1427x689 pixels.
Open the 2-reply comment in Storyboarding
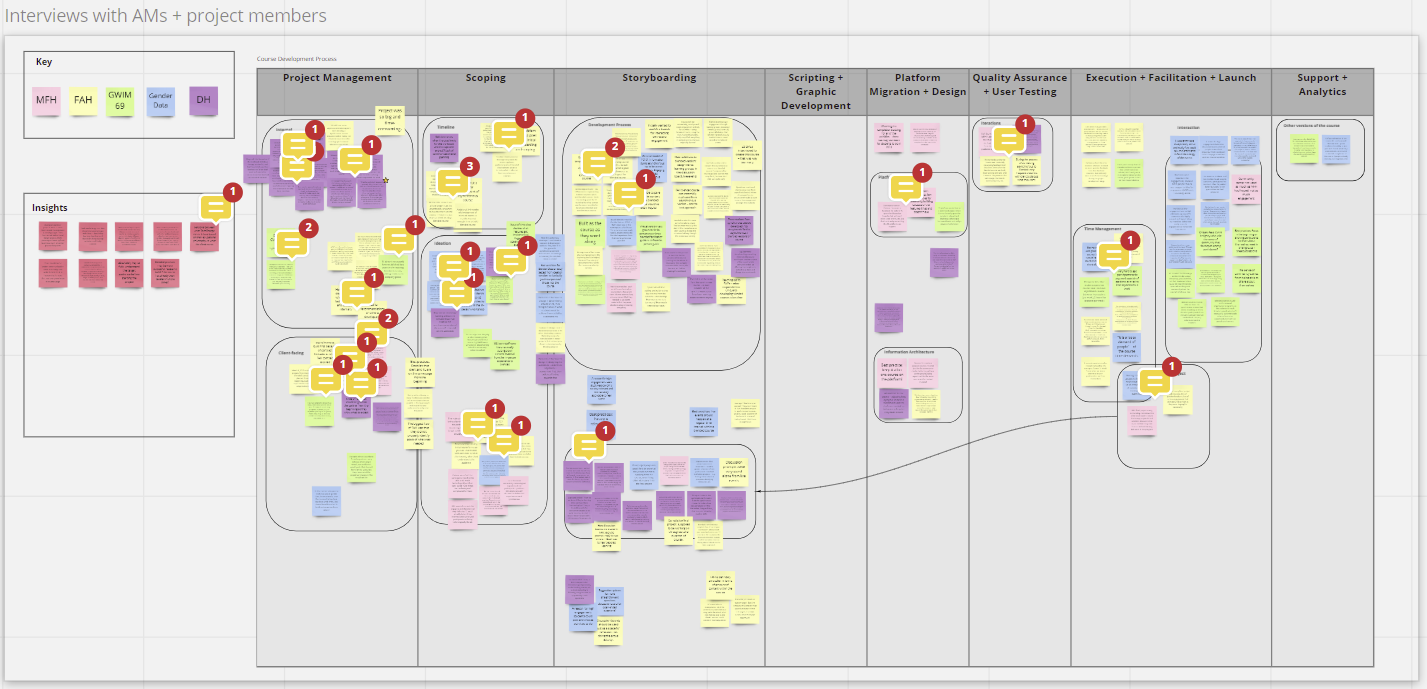pyautogui.click(x=597, y=163)
